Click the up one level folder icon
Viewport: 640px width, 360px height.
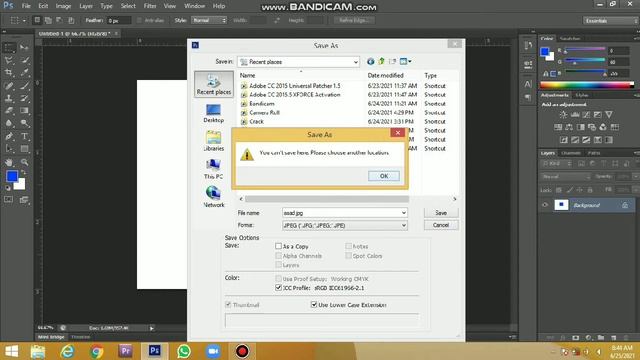click(x=381, y=62)
